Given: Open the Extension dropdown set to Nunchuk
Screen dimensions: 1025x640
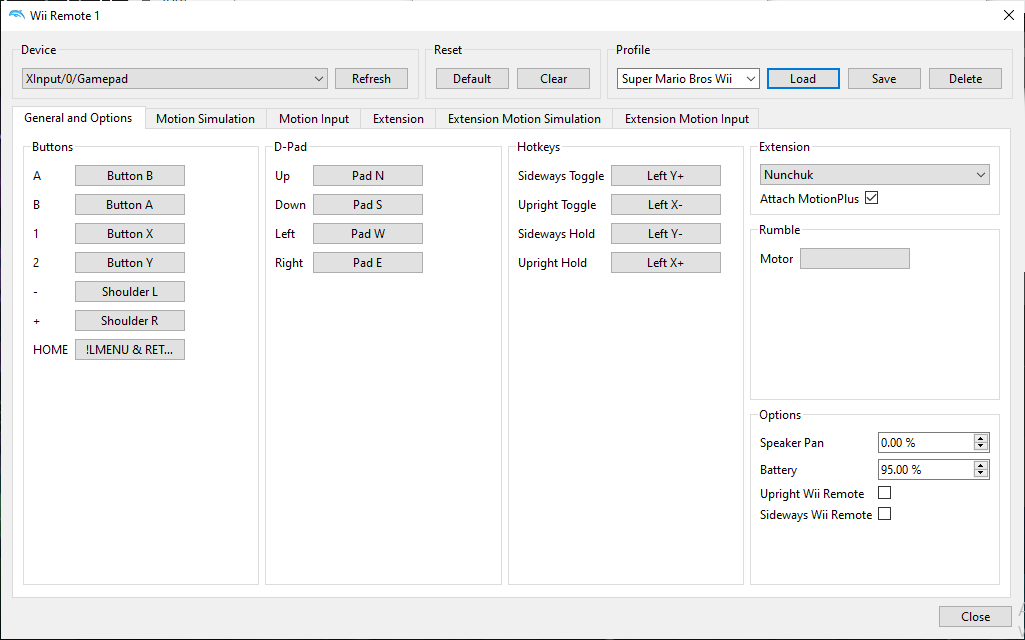Looking at the screenshot, I should coord(875,175).
